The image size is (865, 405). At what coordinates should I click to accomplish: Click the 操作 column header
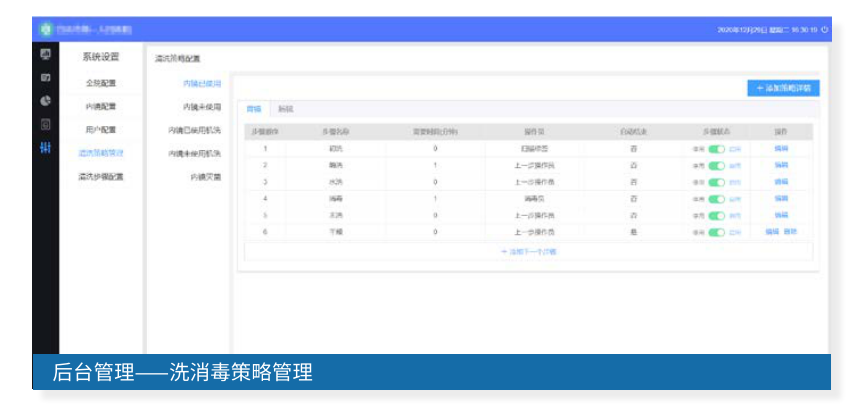pos(781,132)
